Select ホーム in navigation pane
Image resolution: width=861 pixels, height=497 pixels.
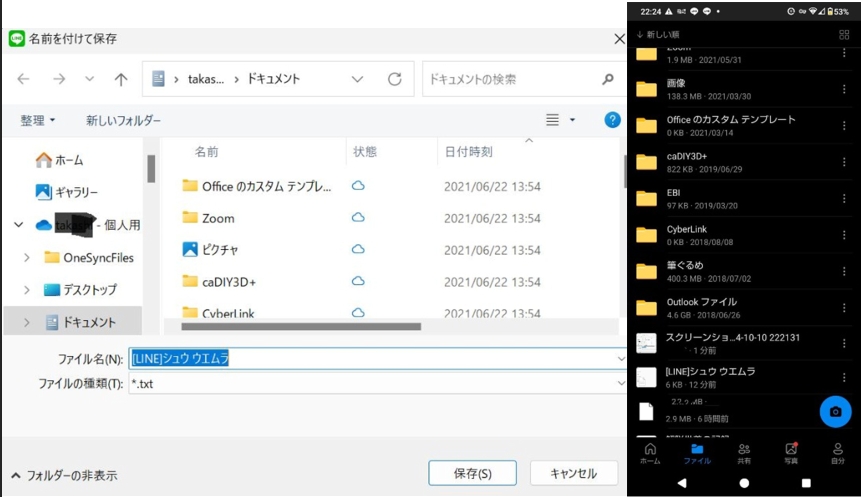59,160
